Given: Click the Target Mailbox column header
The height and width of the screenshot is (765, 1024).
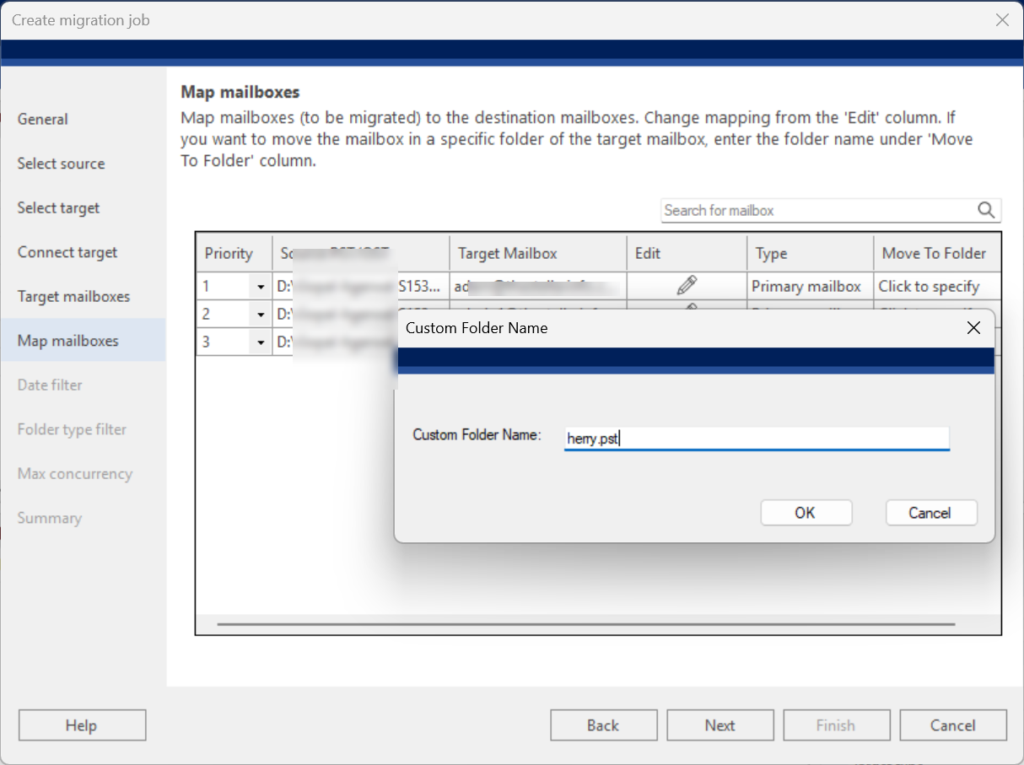Looking at the screenshot, I should 537,253.
